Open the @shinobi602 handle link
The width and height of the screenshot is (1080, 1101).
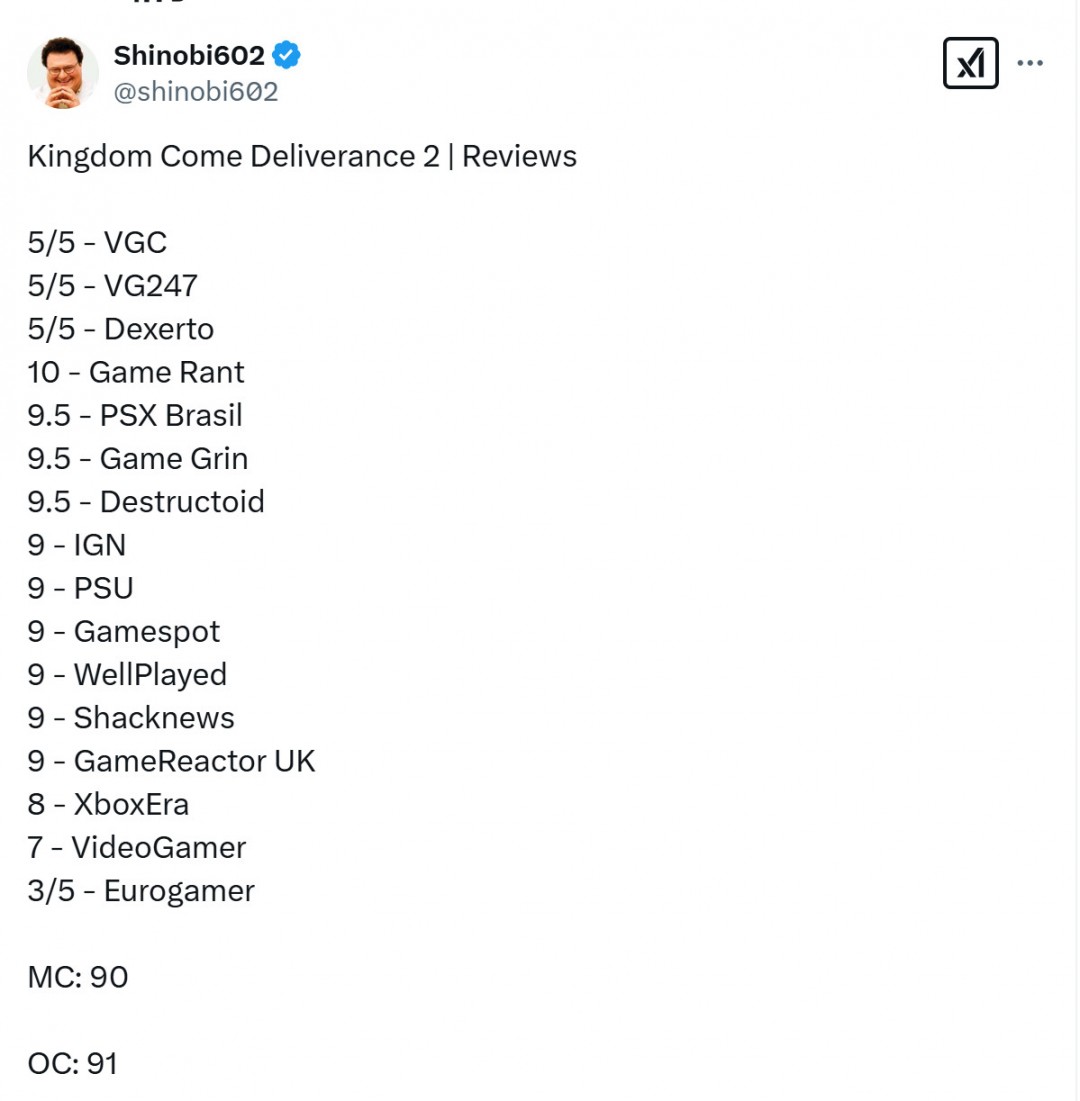(196, 92)
